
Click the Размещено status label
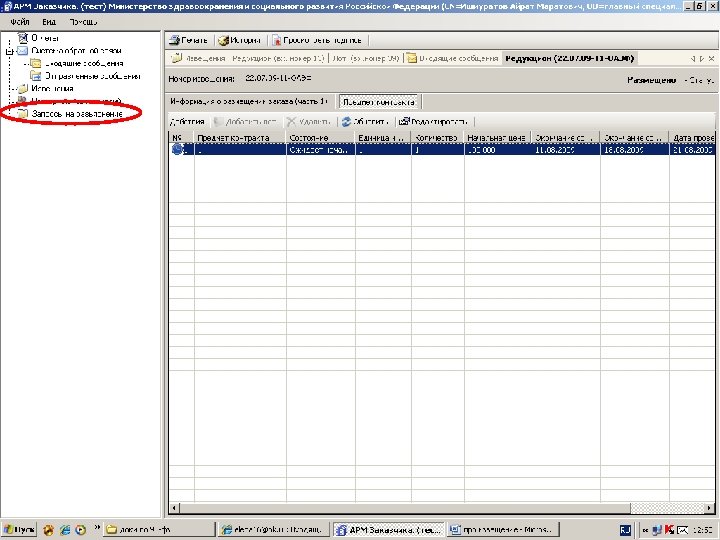tap(652, 80)
